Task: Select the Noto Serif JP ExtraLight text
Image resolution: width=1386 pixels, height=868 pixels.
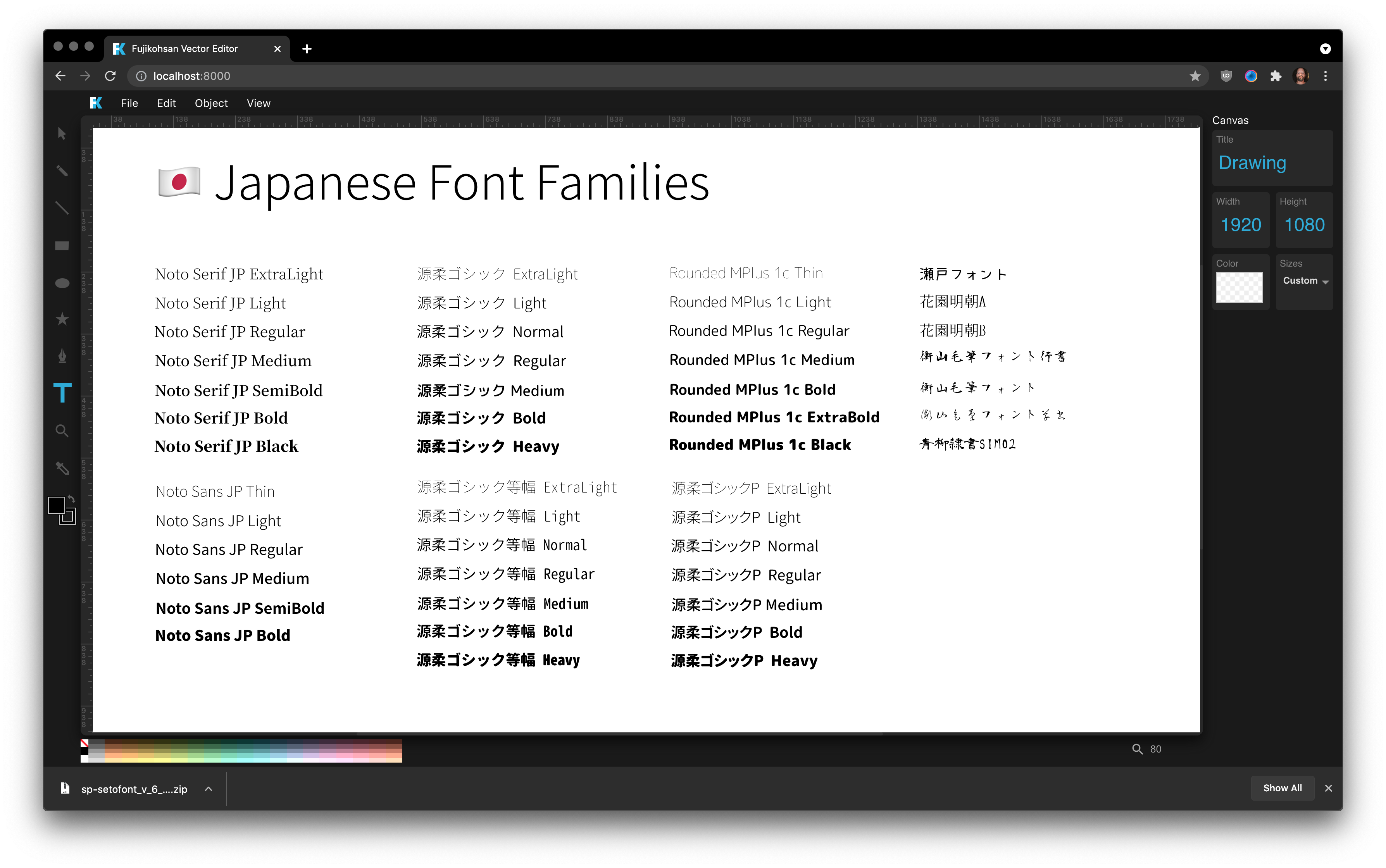Action: (239, 274)
